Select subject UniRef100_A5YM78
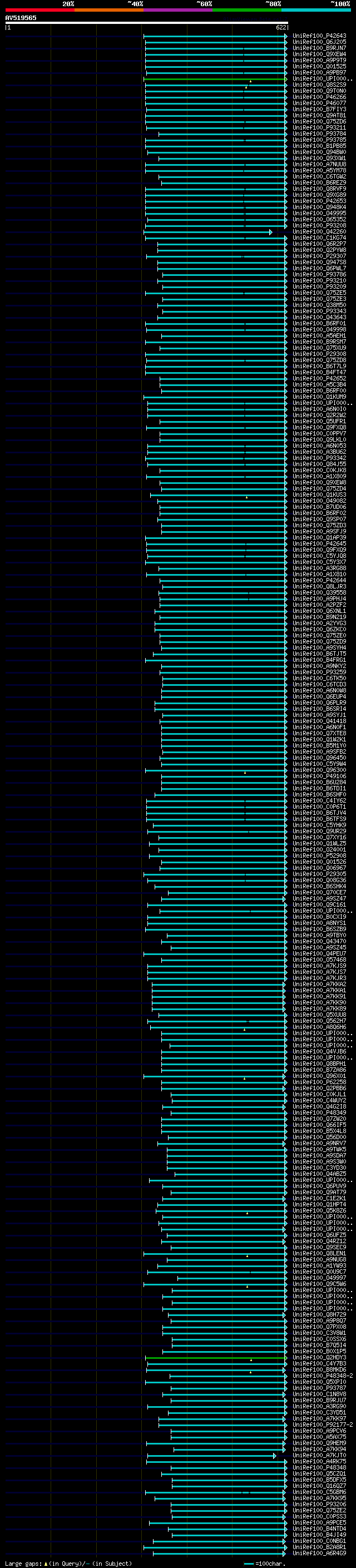Viewport: 356px width, 1568px height. click(x=319, y=170)
